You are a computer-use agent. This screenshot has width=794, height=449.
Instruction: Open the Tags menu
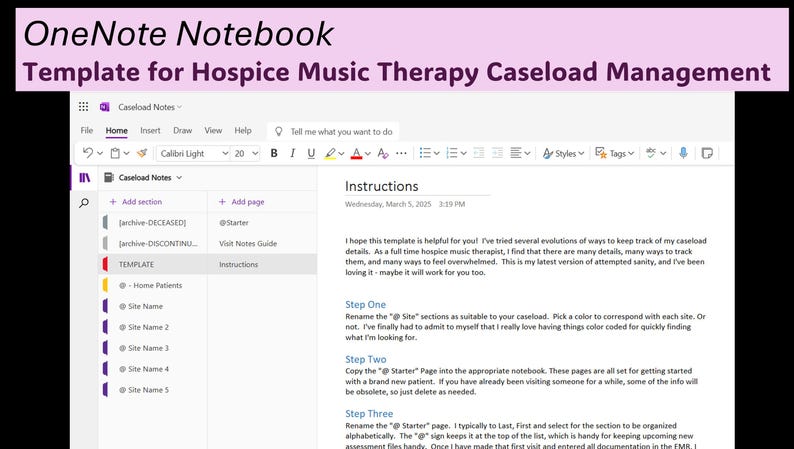(x=615, y=153)
